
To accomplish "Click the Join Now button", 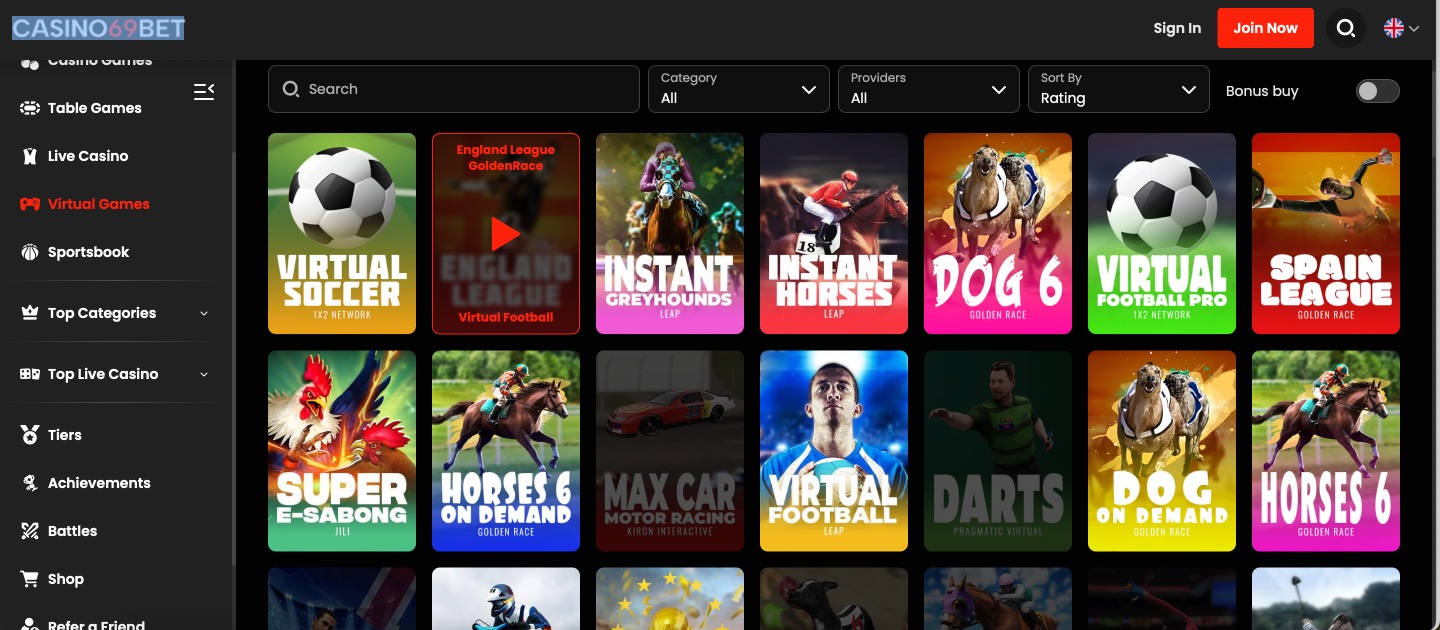I will click(1265, 28).
